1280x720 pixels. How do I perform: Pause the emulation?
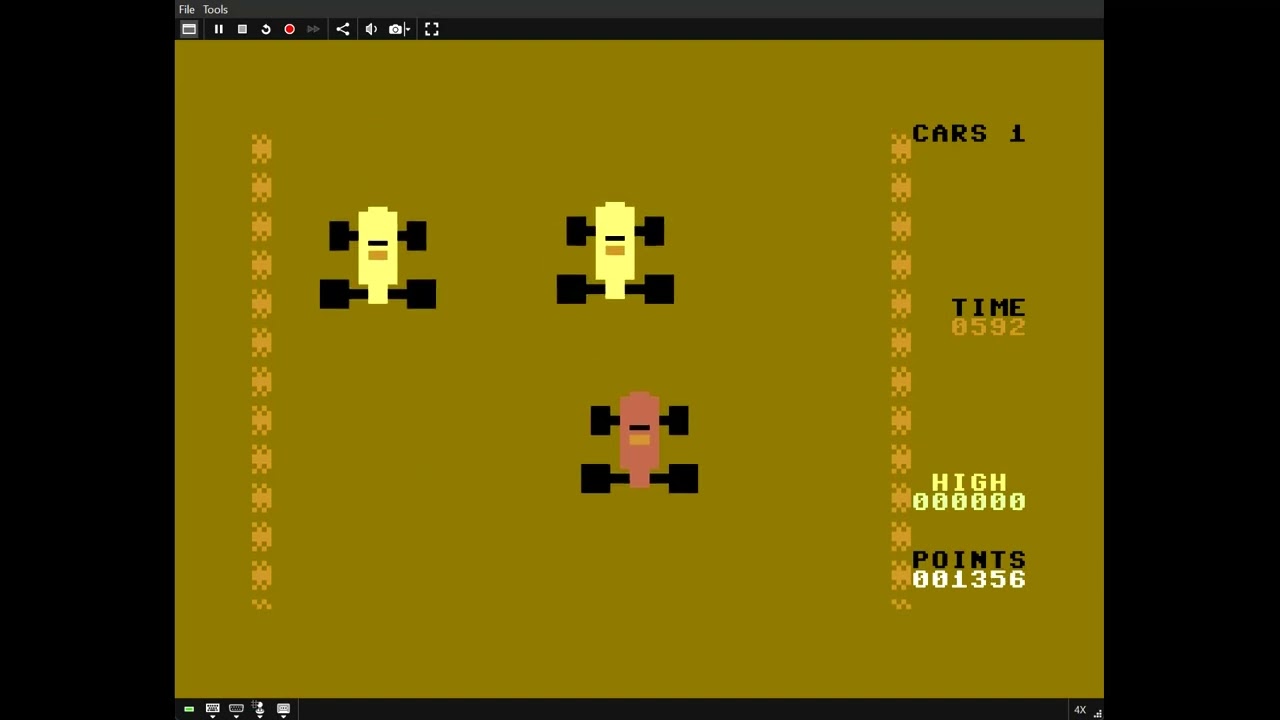pos(218,29)
